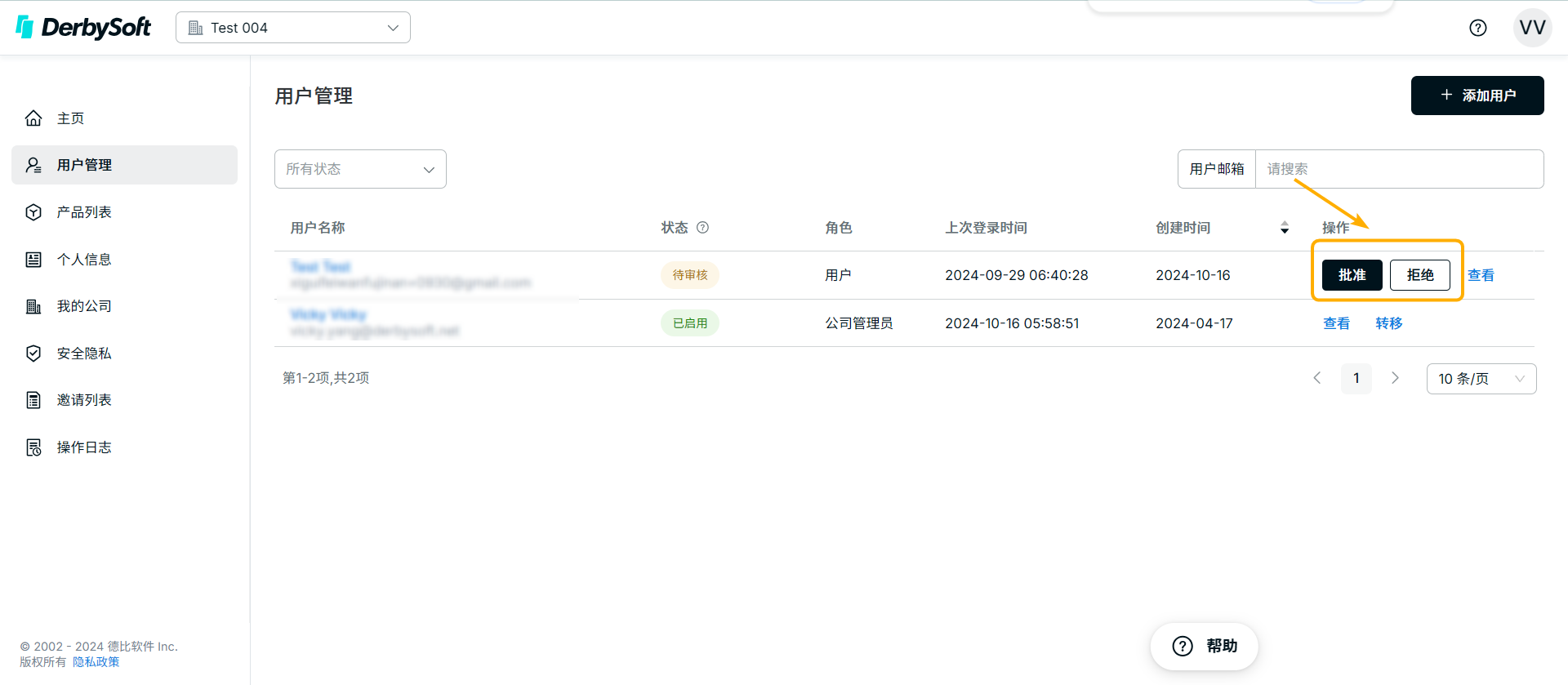Click the 2024-09-29 06:40:28 login time
This screenshot has width=1568, height=685.
tap(1017, 275)
